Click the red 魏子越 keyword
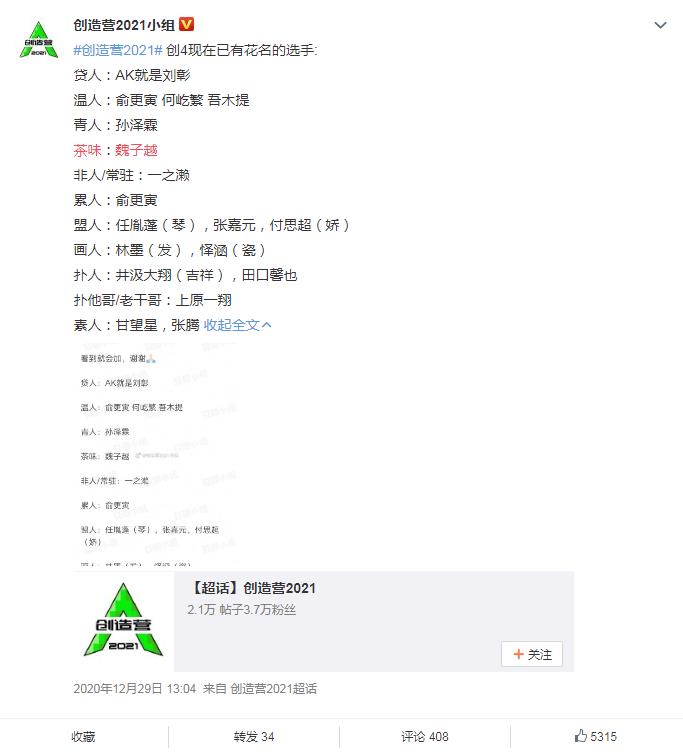This screenshot has height=756, width=683. (136, 150)
